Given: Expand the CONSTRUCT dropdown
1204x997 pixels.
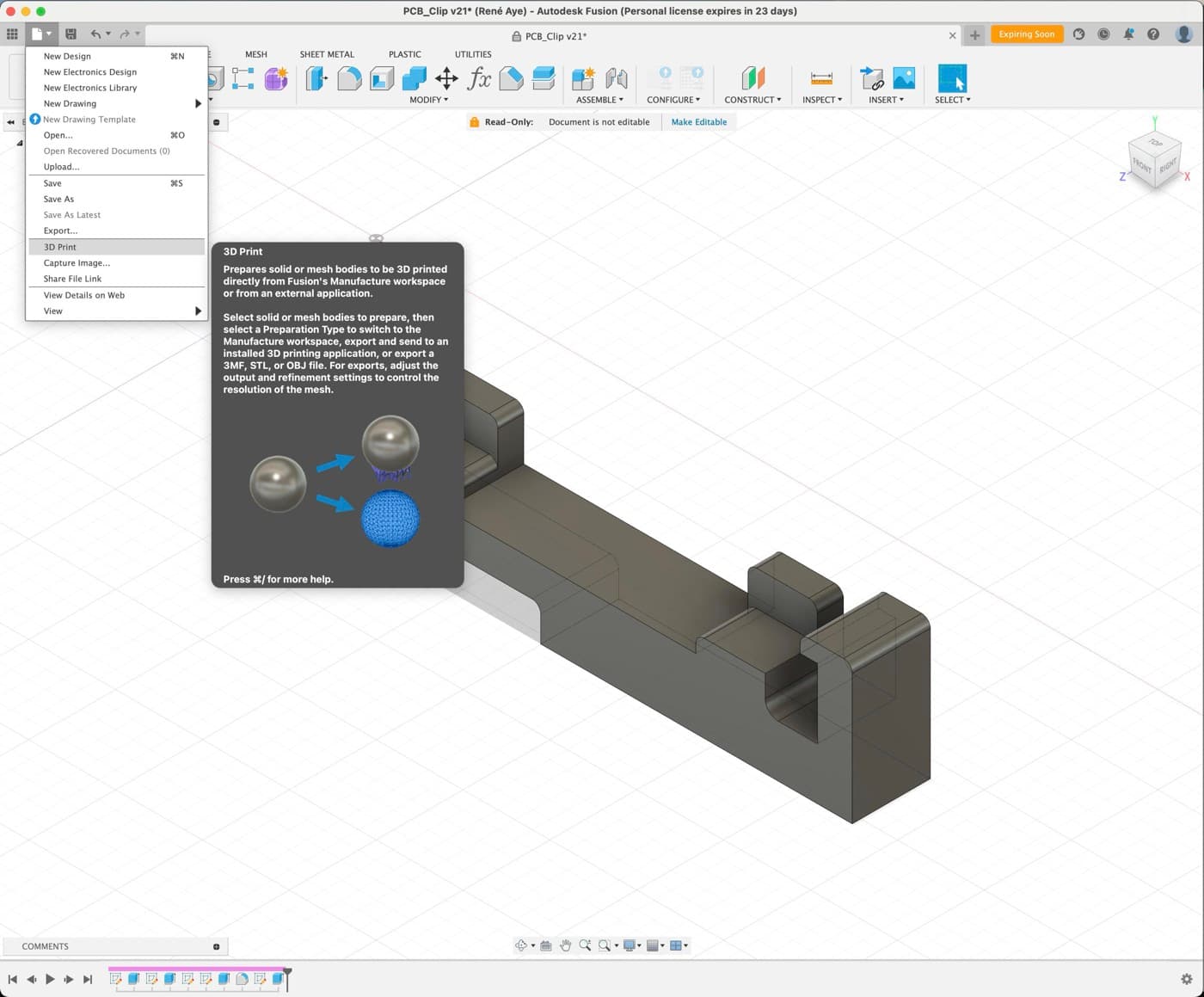Looking at the screenshot, I should point(752,100).
